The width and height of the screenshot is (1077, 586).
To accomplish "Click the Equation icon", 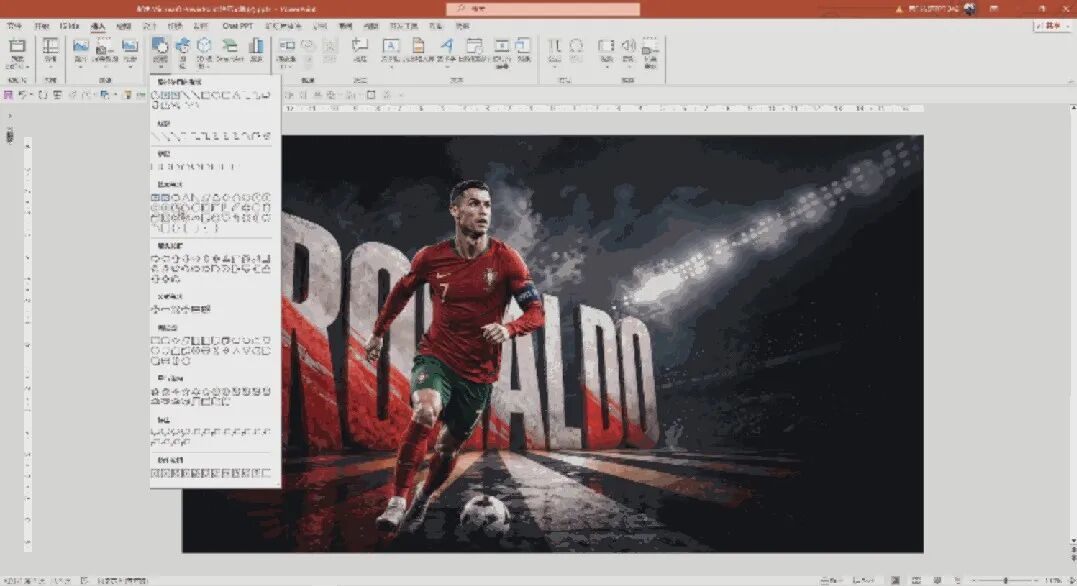I will 554,45.
